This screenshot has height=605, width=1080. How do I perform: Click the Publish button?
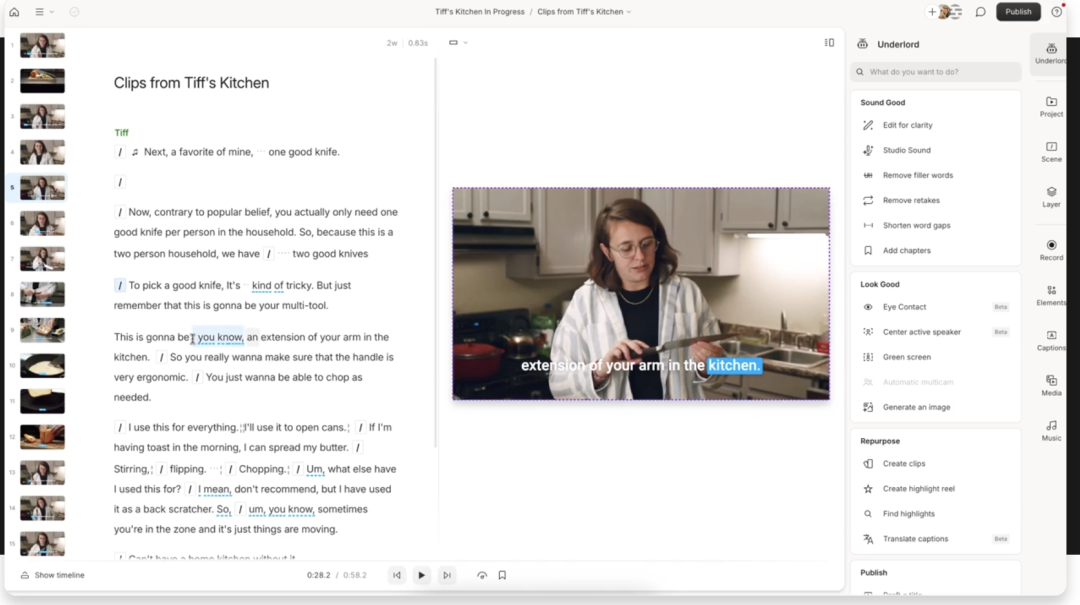point(1017,12)
